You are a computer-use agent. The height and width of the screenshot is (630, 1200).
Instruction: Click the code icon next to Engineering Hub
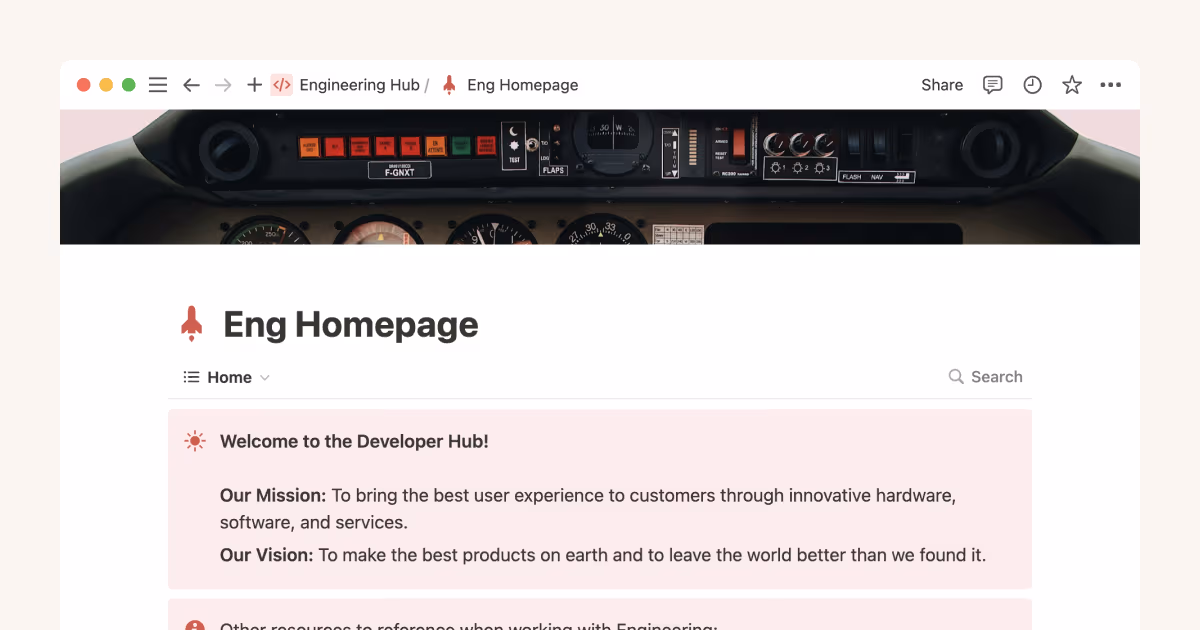[282, 85]
